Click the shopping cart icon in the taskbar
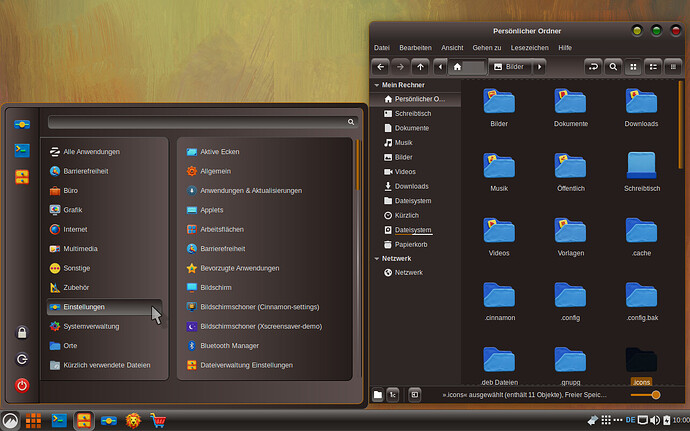Screen dimensions: 690x431 [157, 421]
